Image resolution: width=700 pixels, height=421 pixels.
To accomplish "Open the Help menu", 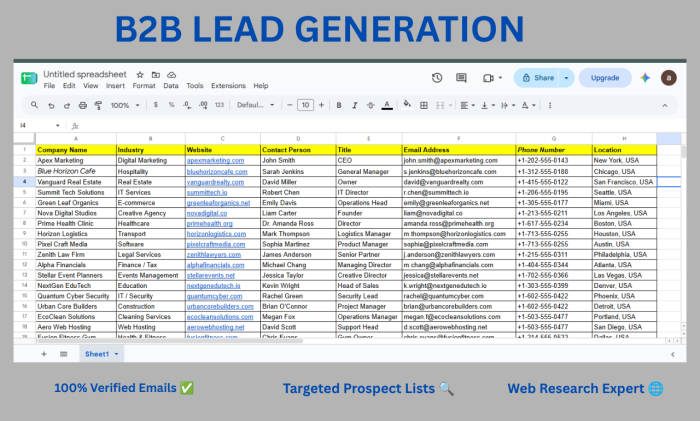I will [261, 86].
